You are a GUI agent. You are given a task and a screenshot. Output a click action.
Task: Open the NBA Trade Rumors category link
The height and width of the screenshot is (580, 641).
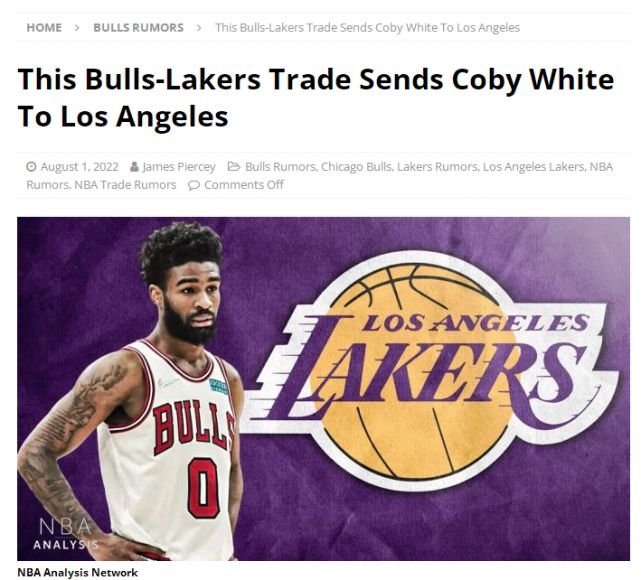click(125, 185)
